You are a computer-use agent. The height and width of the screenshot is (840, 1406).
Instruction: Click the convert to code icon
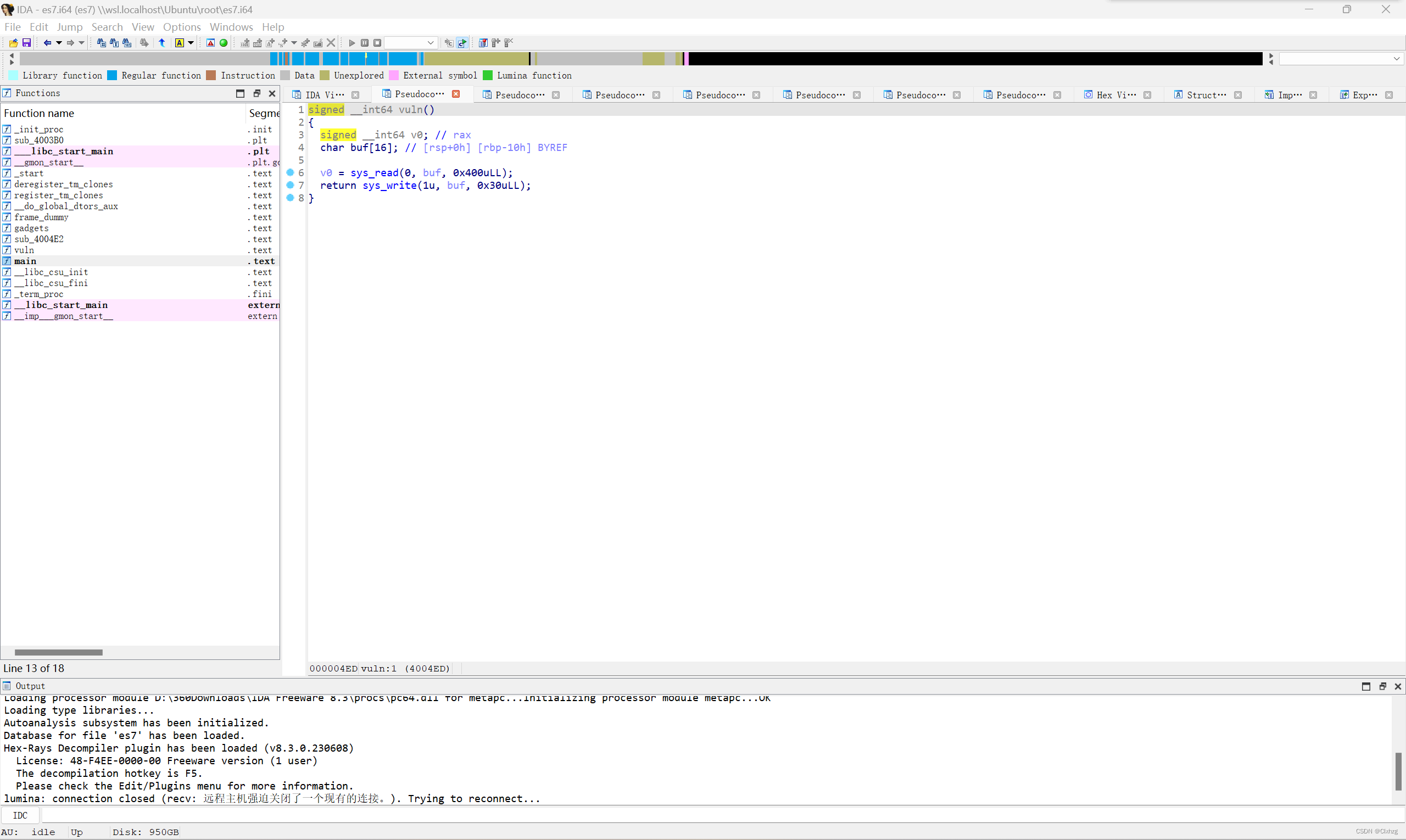click(x=244, y=43)
